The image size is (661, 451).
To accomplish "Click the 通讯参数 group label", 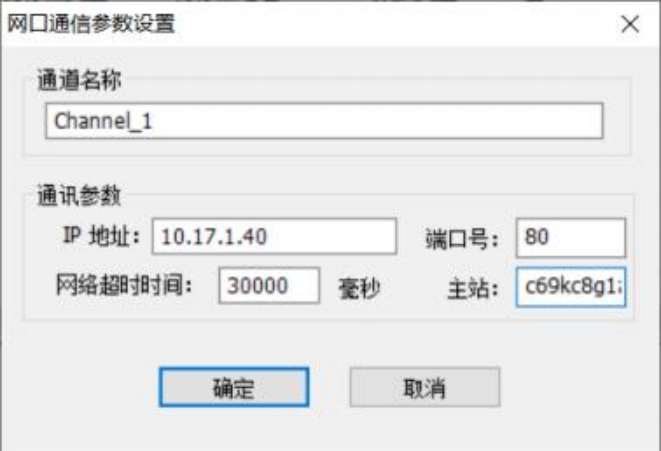I will point(79,196).
